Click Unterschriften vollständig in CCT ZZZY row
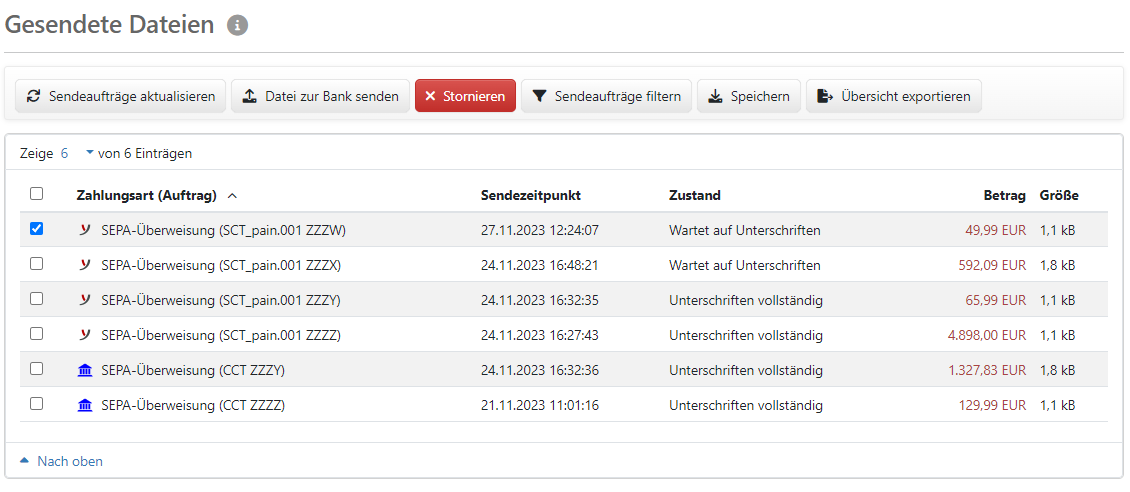This screenshot has height=492, width=1130. [x=746, y=370]
